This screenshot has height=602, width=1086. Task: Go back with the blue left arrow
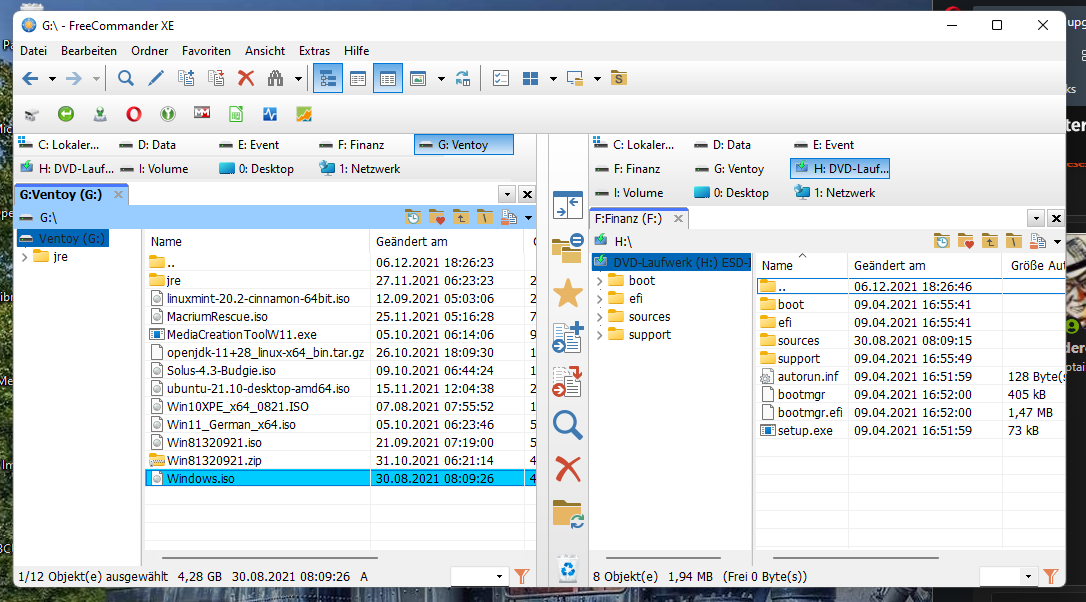(30, 78)
